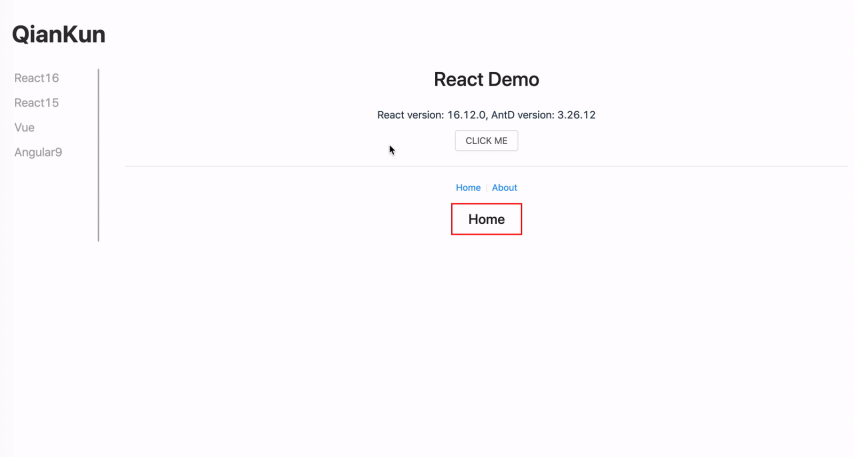Click the React Demo heading

click(x=486, y=80)
